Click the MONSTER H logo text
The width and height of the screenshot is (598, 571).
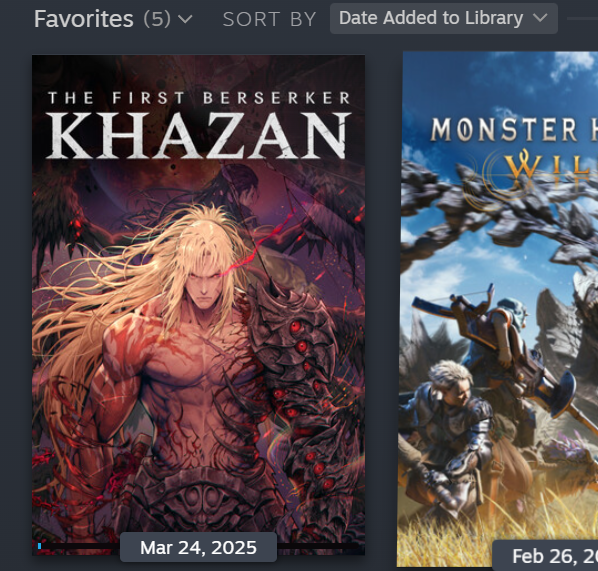click(x=514, y=130)
